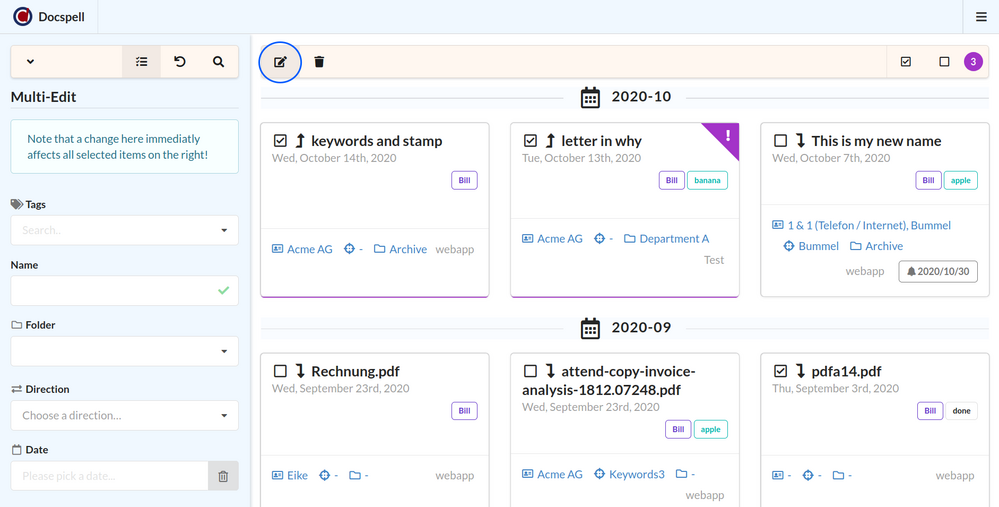Open Department A folder link
The image size is (999, 507).
(673, 239)
